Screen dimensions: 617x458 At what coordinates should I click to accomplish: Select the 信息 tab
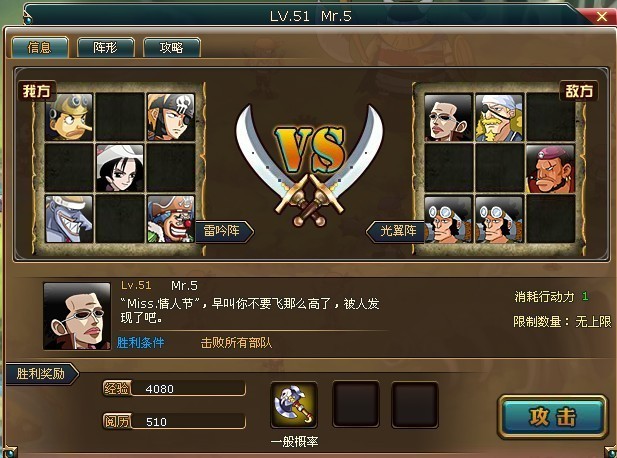(40, 48)
